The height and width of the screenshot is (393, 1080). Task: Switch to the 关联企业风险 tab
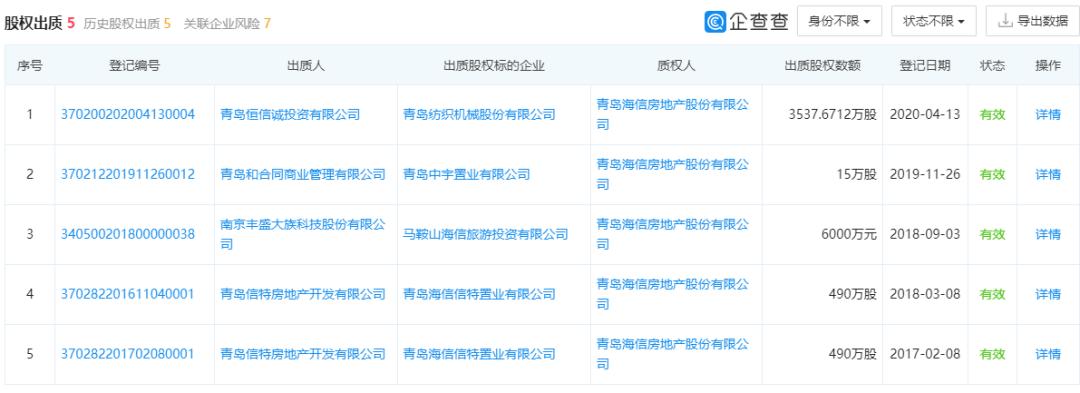click(227, 23)
